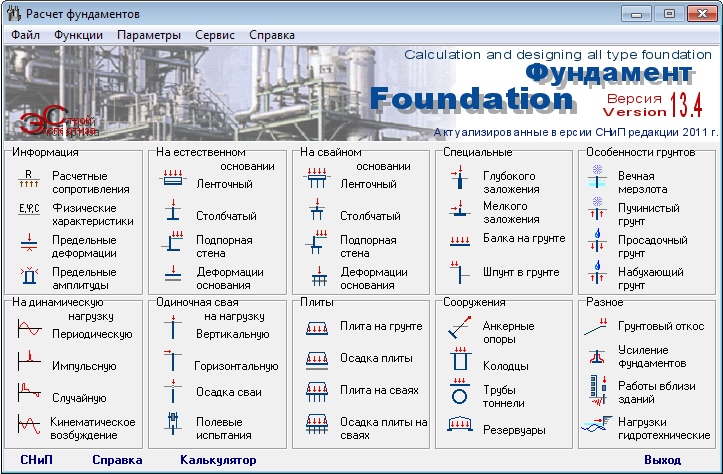Click the Нагрузки гидротехнические icon

coord(597,424)
